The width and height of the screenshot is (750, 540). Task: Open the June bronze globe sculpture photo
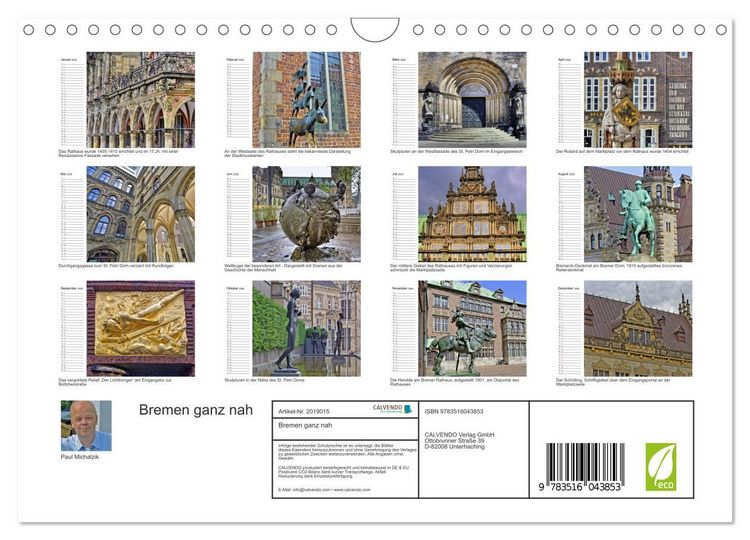[307, 214]
